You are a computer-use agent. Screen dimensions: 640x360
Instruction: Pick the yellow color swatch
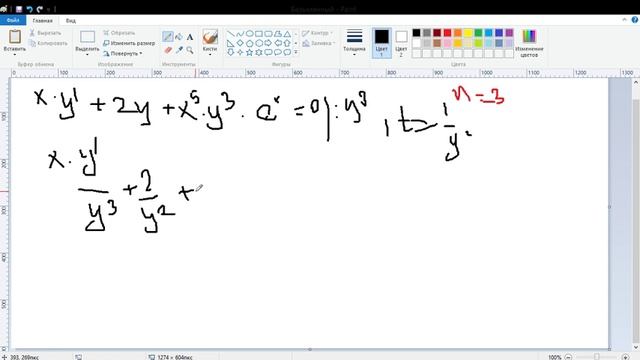(468, 33)
